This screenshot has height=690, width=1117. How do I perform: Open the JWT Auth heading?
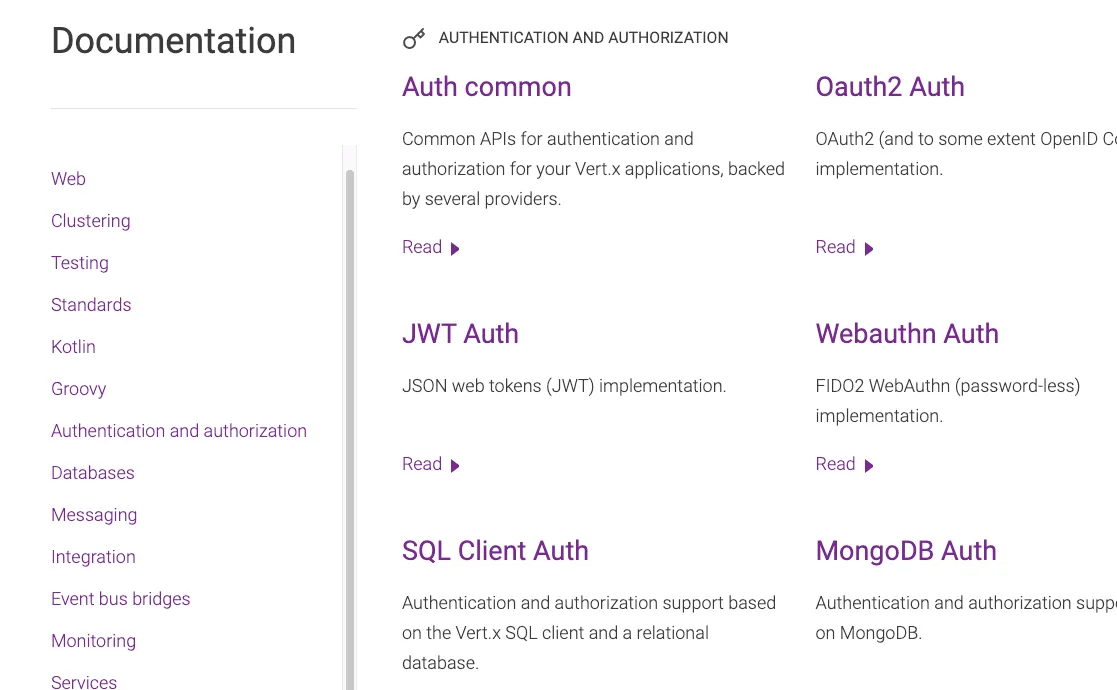[460, 334]
